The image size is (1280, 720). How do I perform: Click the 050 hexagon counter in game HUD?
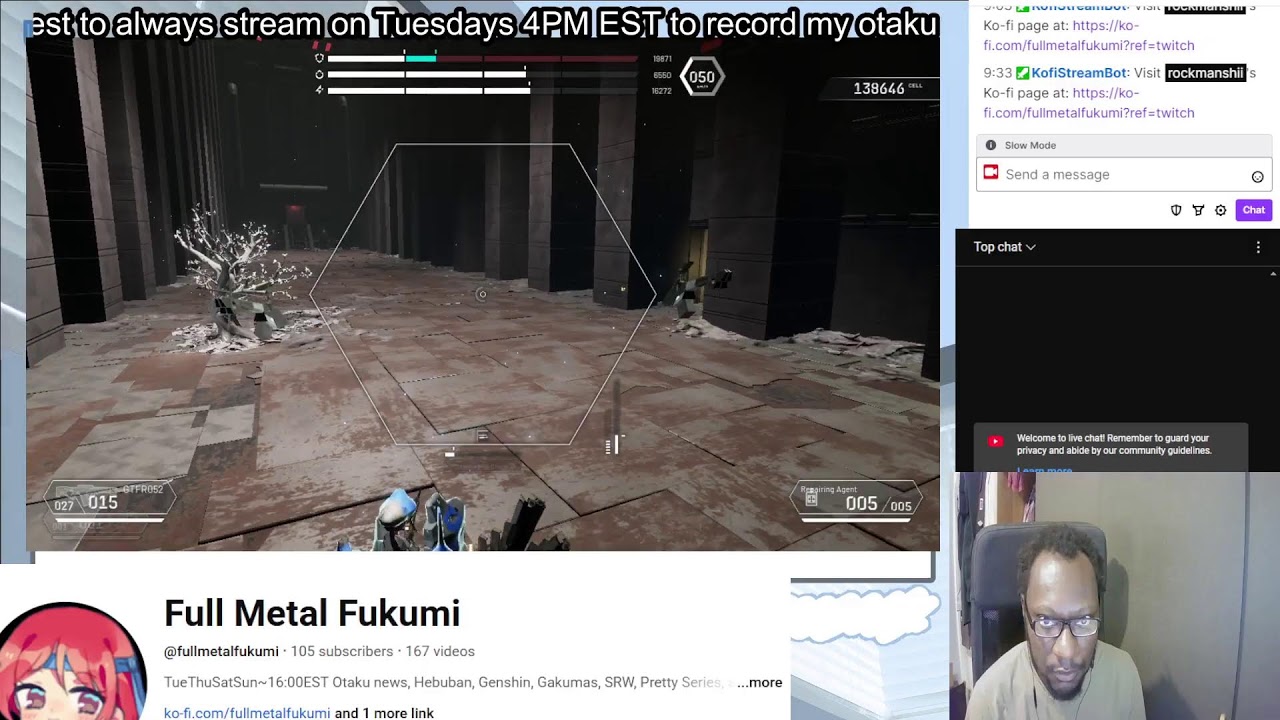pos(702,77)
